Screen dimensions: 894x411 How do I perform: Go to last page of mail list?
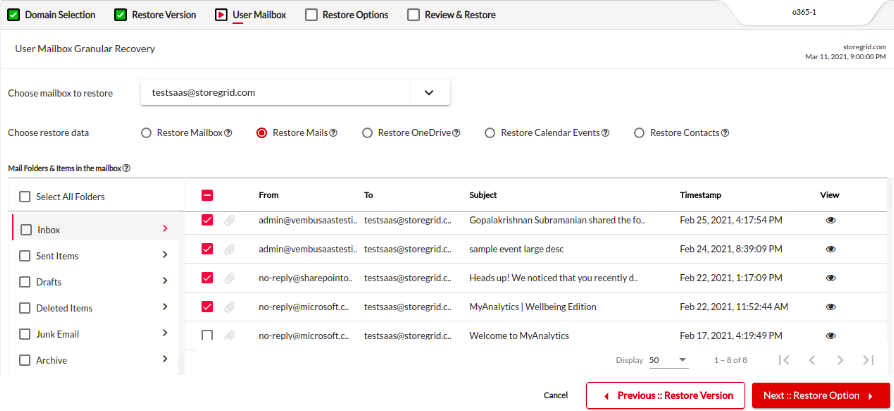point(868,360)
